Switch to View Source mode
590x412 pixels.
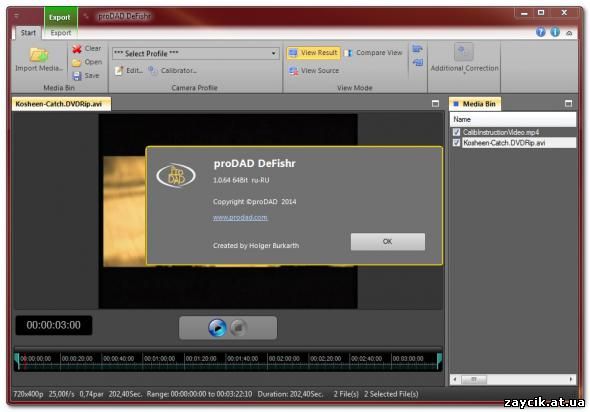[x=314, y=70]
